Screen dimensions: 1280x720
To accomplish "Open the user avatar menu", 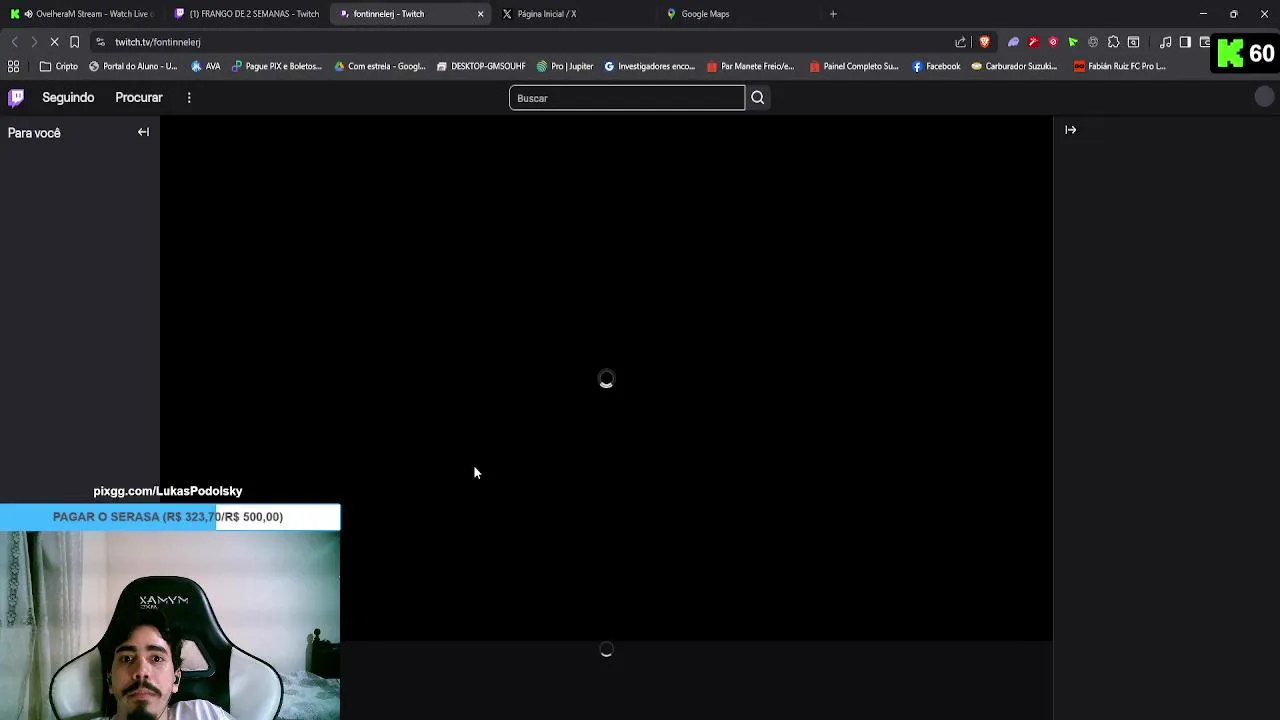I will tap(1264, 97).
